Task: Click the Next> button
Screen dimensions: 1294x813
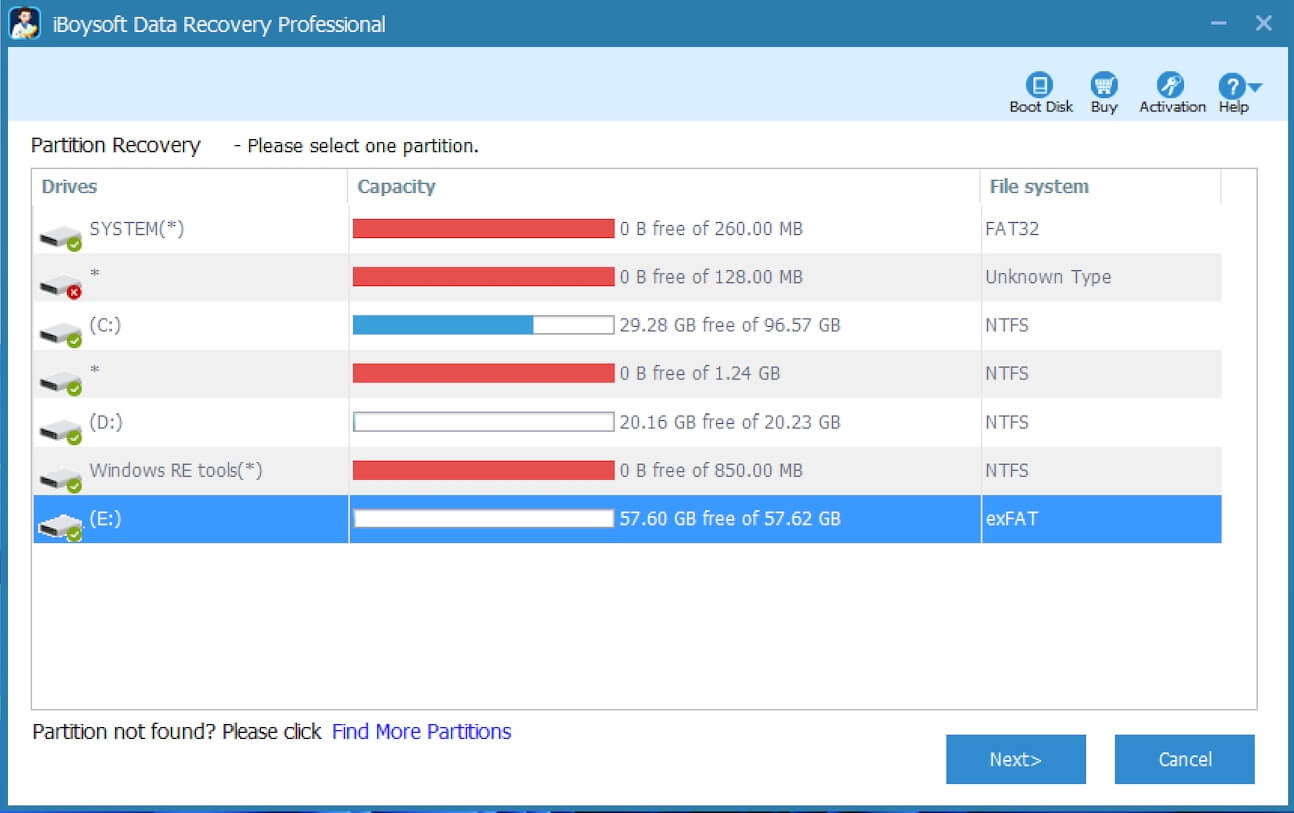Action: tap(1015, 759)
